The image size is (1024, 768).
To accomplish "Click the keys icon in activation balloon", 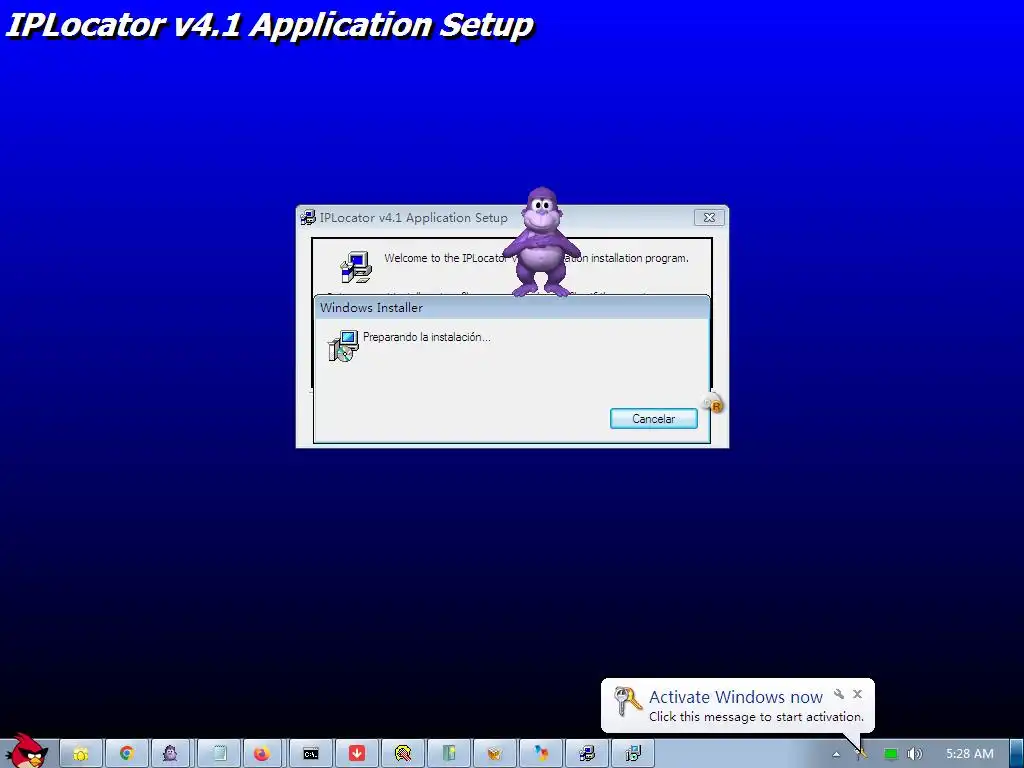I will click(x=628, y=701).
